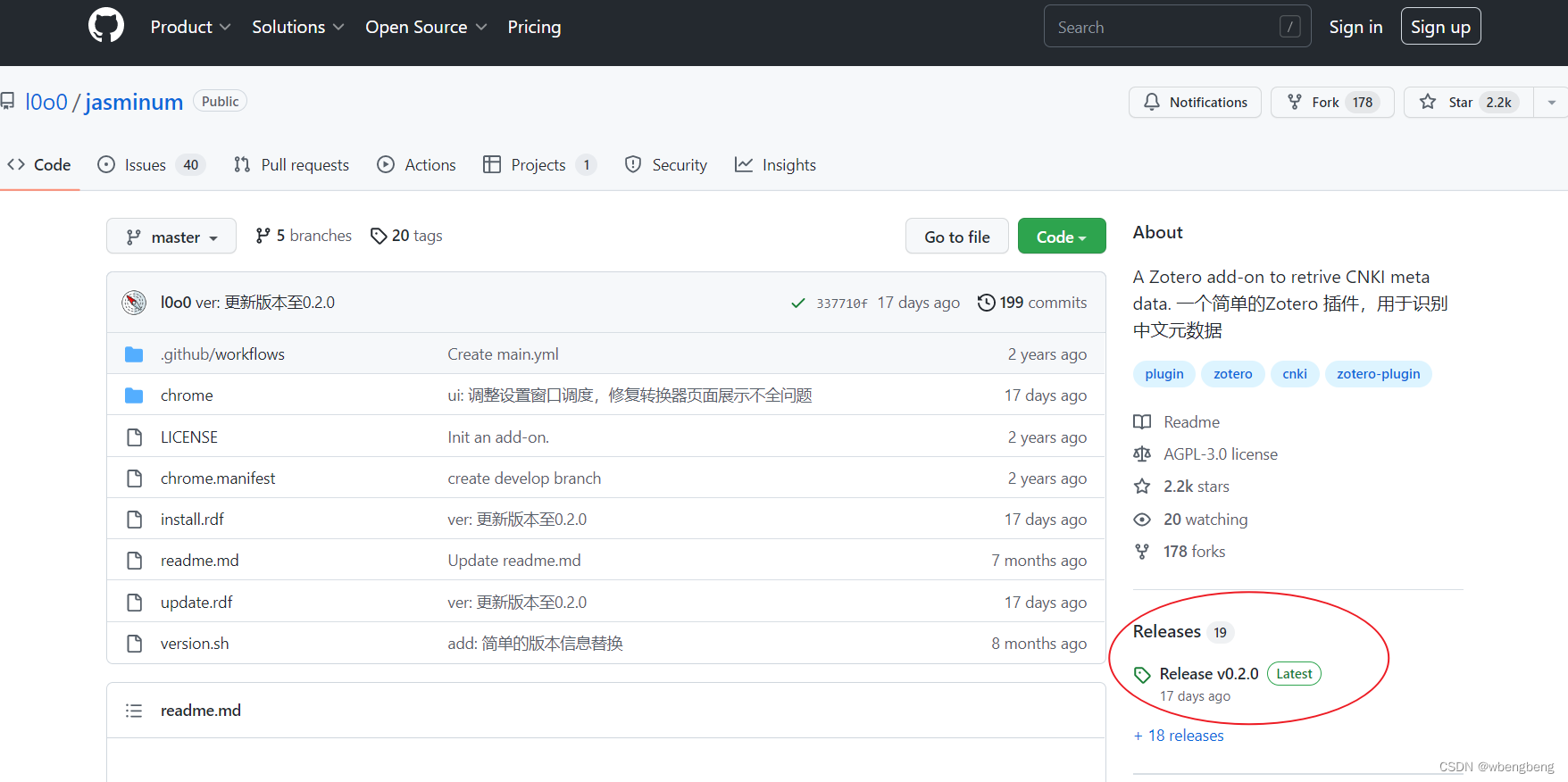Switch to the Pull requests tab
This screenshot has height=782, width=1568.
(291, 164)
